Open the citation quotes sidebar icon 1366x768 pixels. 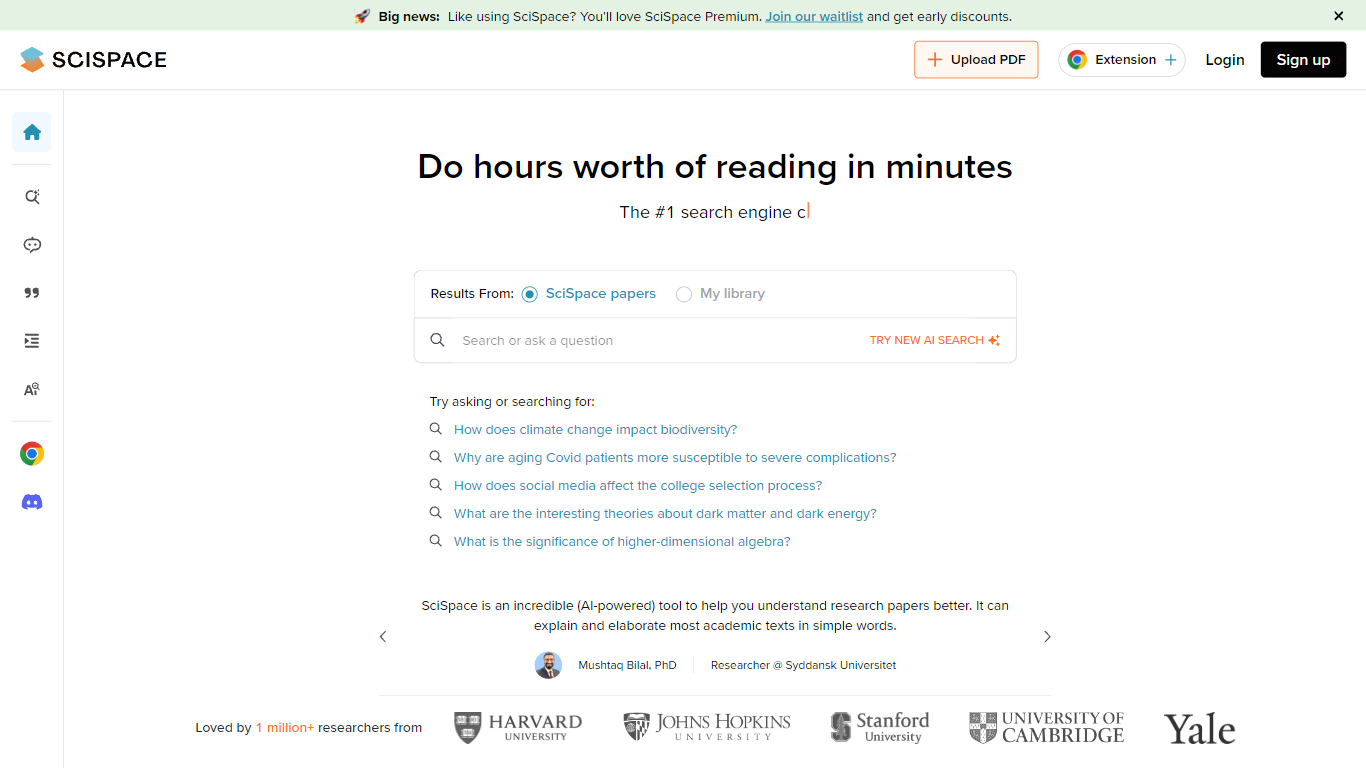coord(32,293)
